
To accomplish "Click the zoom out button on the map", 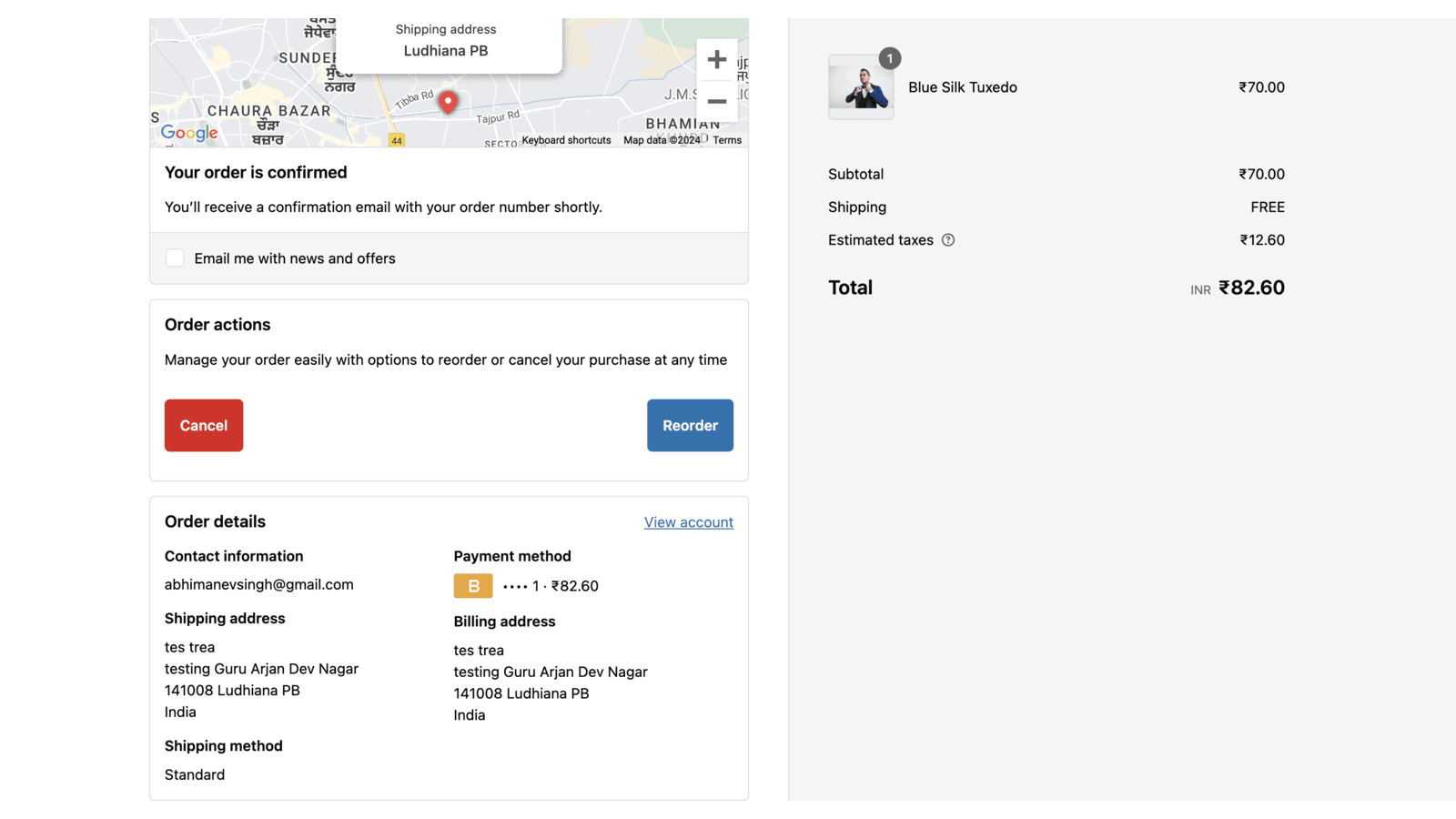I will [x=717, y=101].
